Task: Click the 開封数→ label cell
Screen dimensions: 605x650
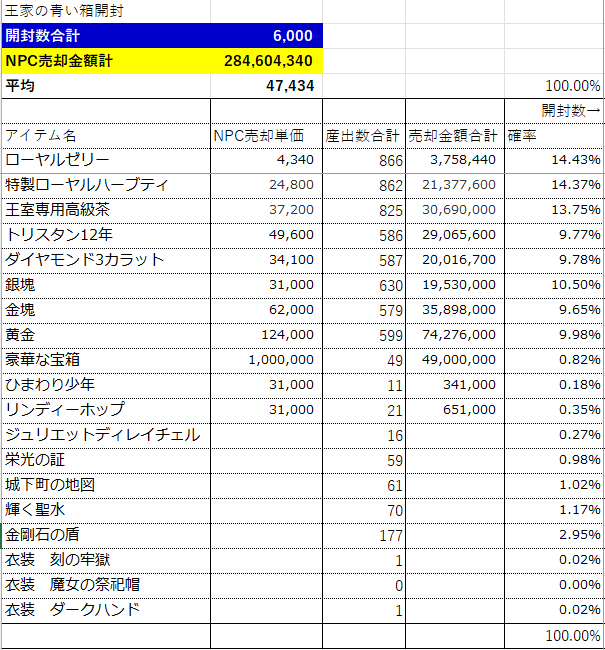Action: (x=553, y=110)
